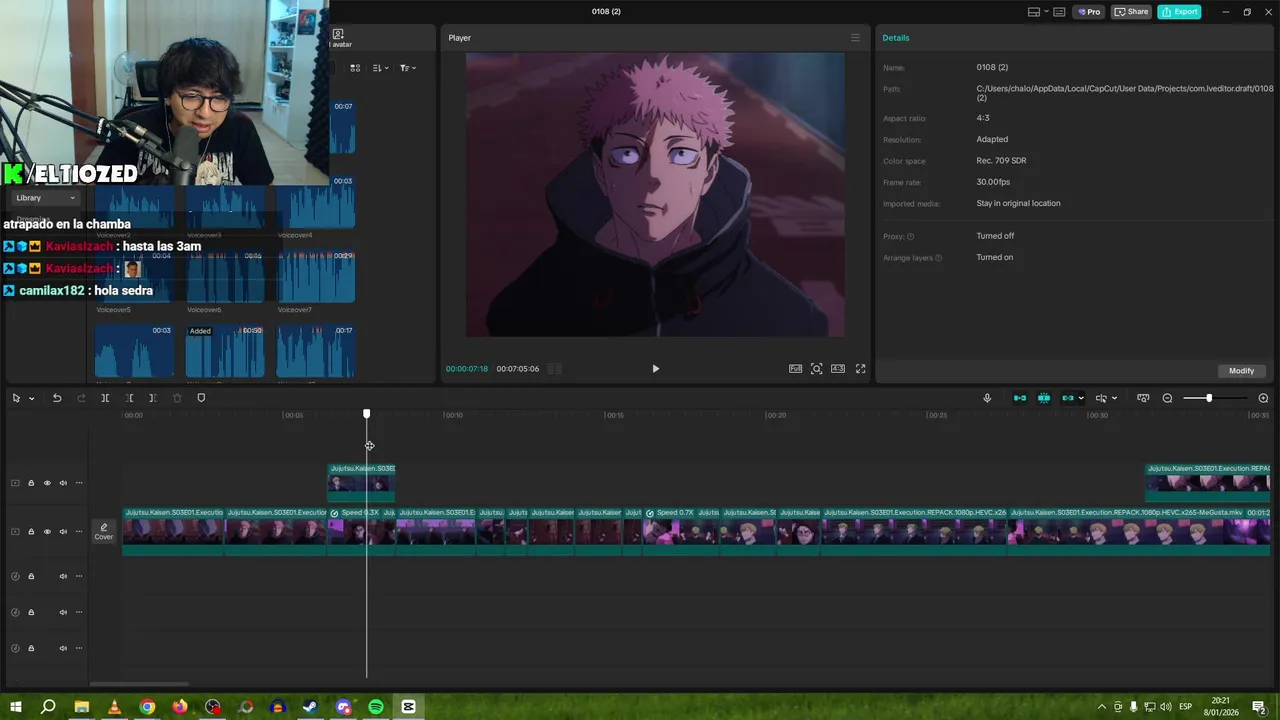
Task: Mute the upper video track
Action: tap(63, 483)
